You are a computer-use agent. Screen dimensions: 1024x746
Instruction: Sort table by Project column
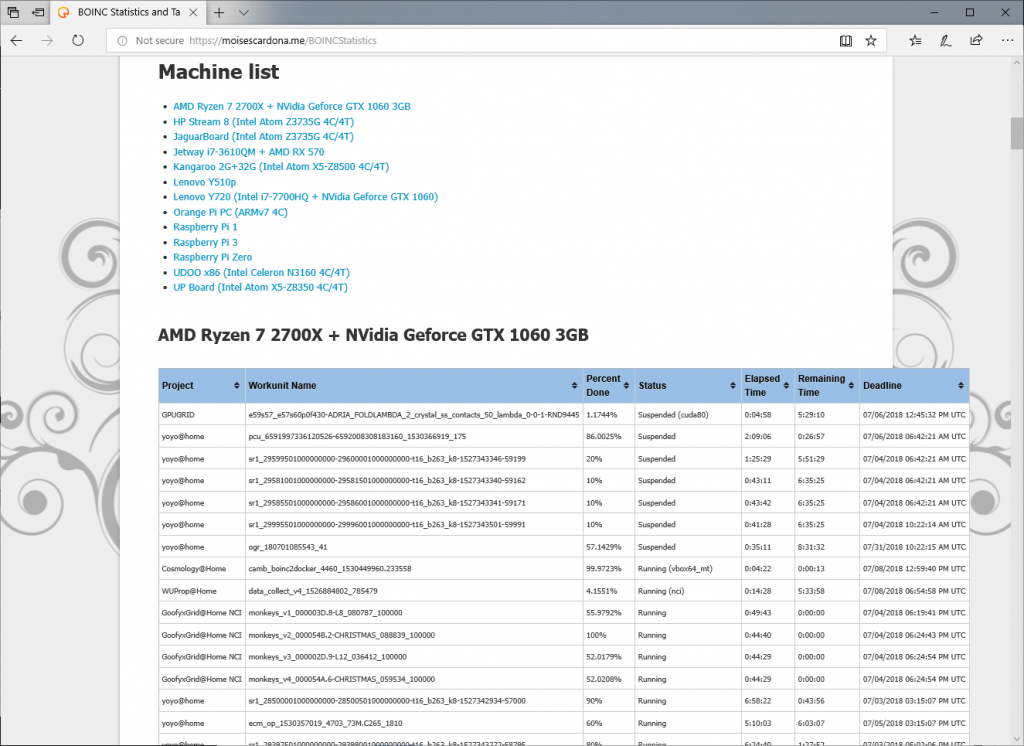[201, 385]
